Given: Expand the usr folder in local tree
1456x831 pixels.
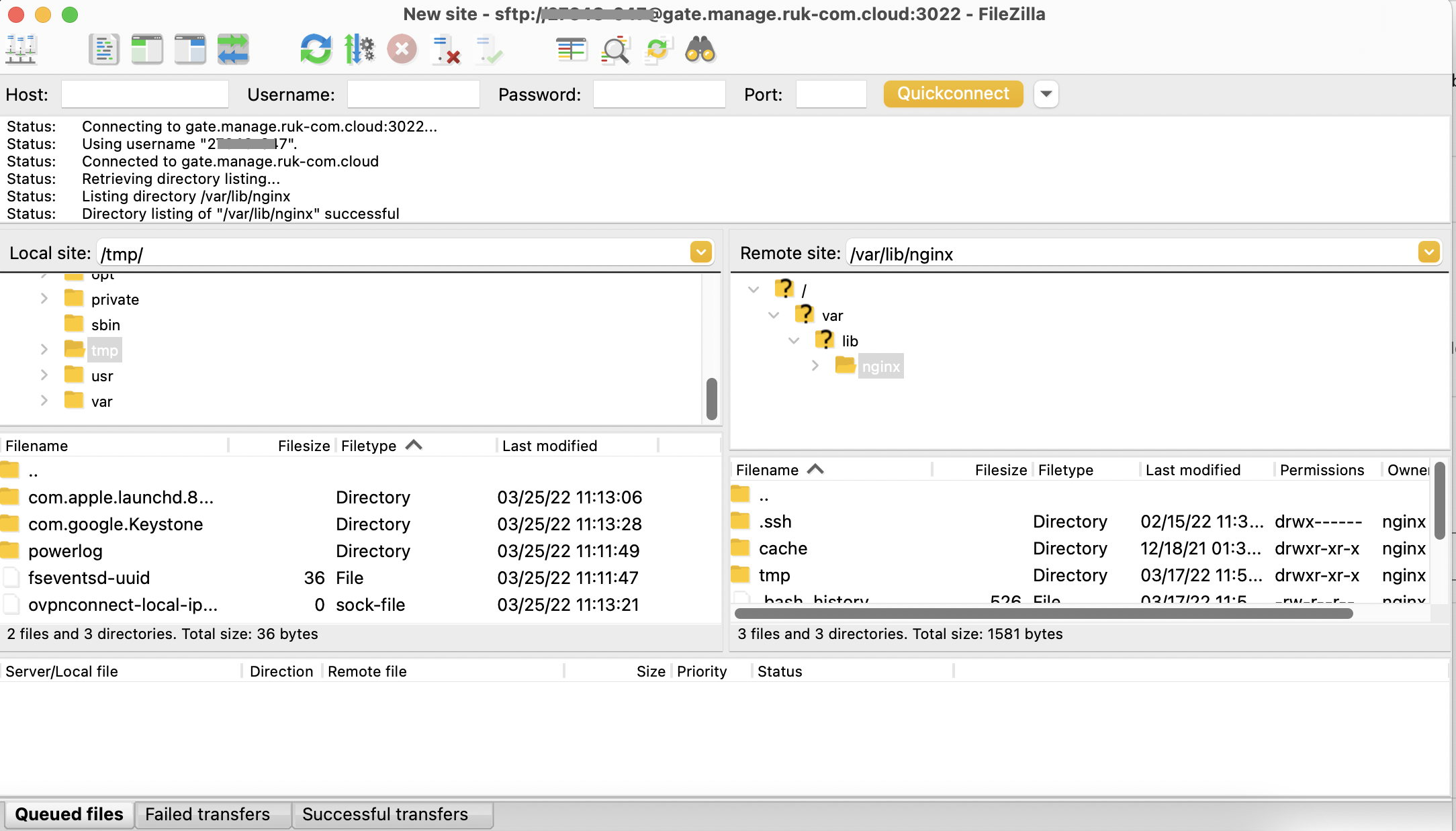Looking at the screenshot, I should tap(44, 375).
